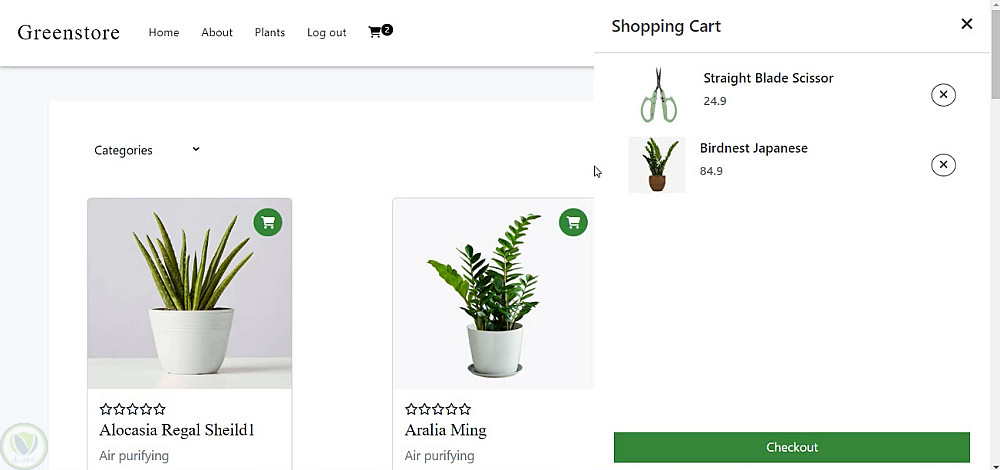1000x470 pixels.
Task: Click the Greenstore logo
Action: click(x=69, y=32)
